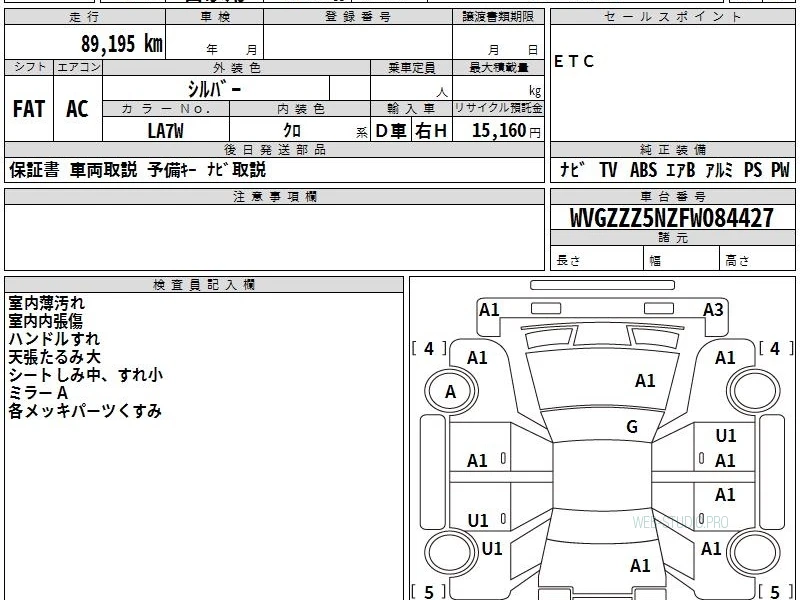Select the 保証書 item
The image size is (800, 600).
click(x=34, y=170)
